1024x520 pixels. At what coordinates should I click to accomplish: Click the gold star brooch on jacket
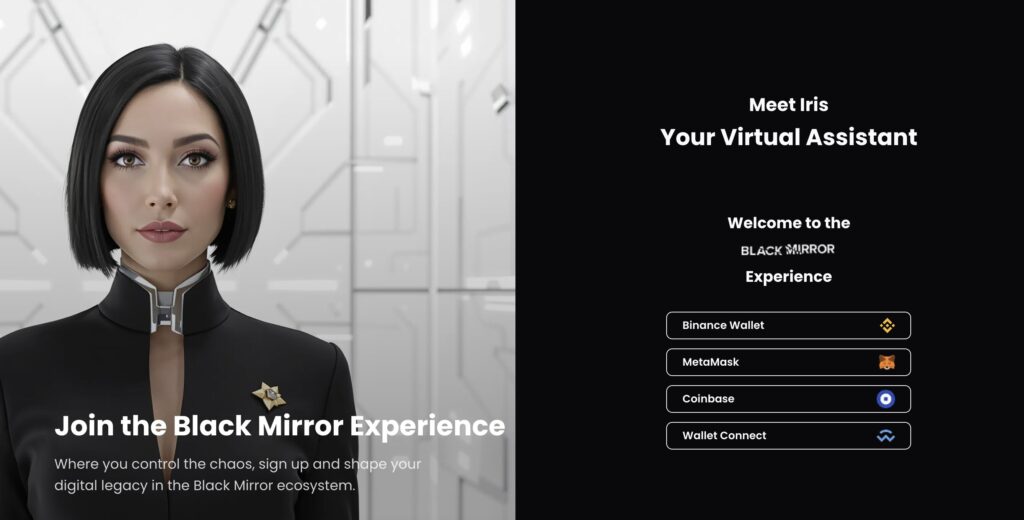[269, 395]
